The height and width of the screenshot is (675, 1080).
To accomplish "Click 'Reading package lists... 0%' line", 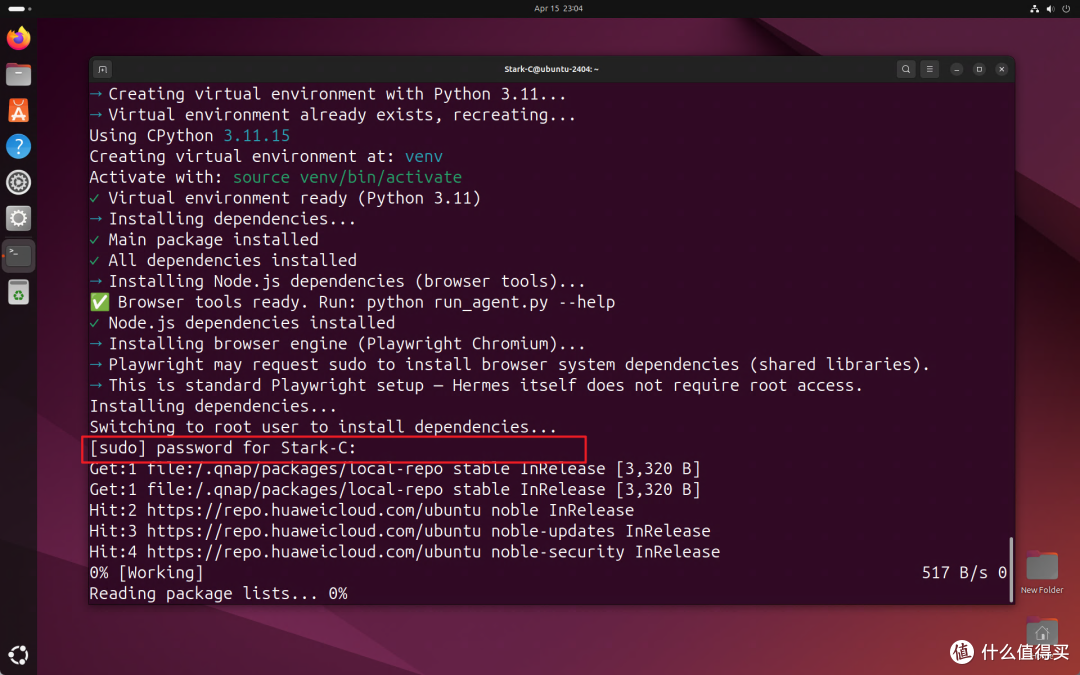I will pos(218,593).
